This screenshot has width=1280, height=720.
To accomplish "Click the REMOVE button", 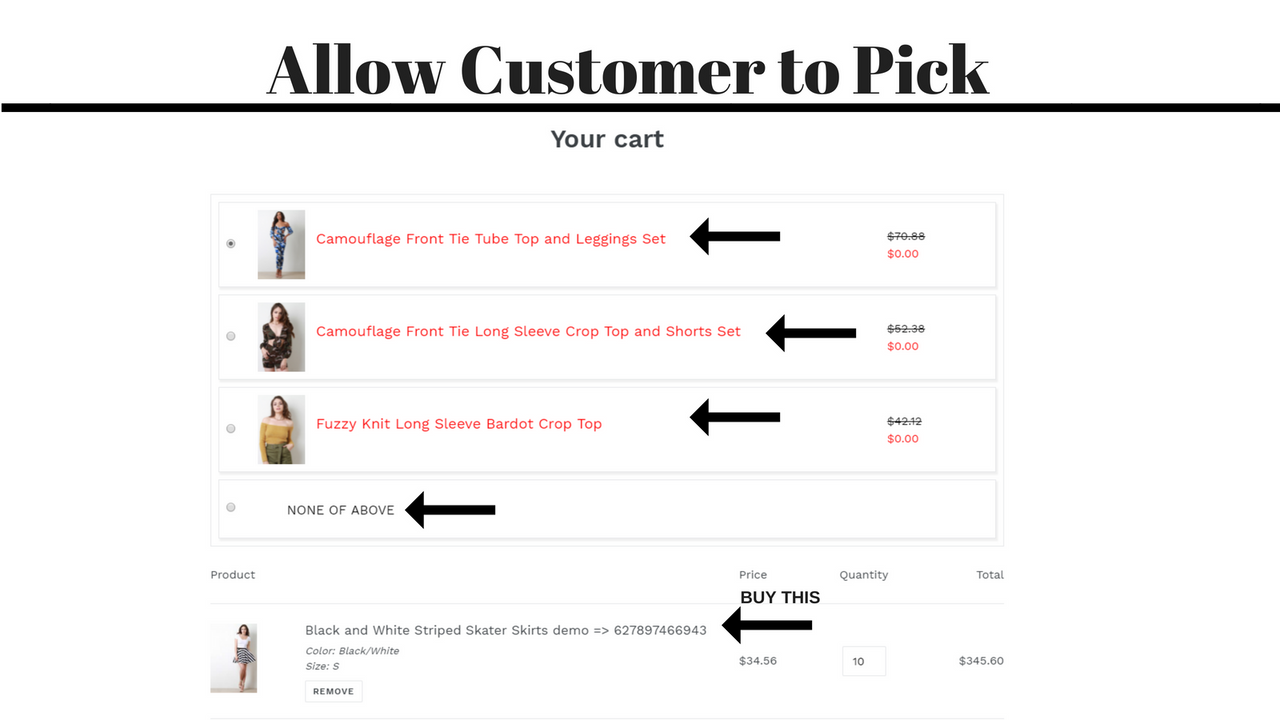I will pyautogui.click(x=333, y=690).
